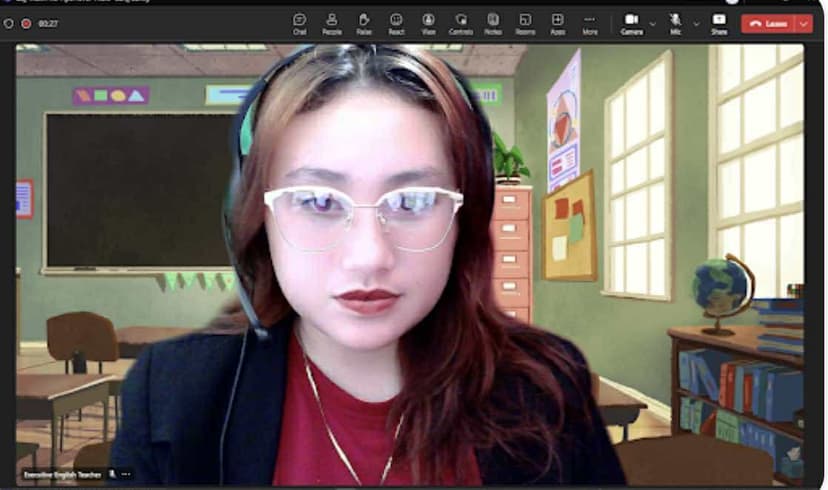Expand the Leave options dropdown arrow
828x490 pixels.
coord(803,23)
